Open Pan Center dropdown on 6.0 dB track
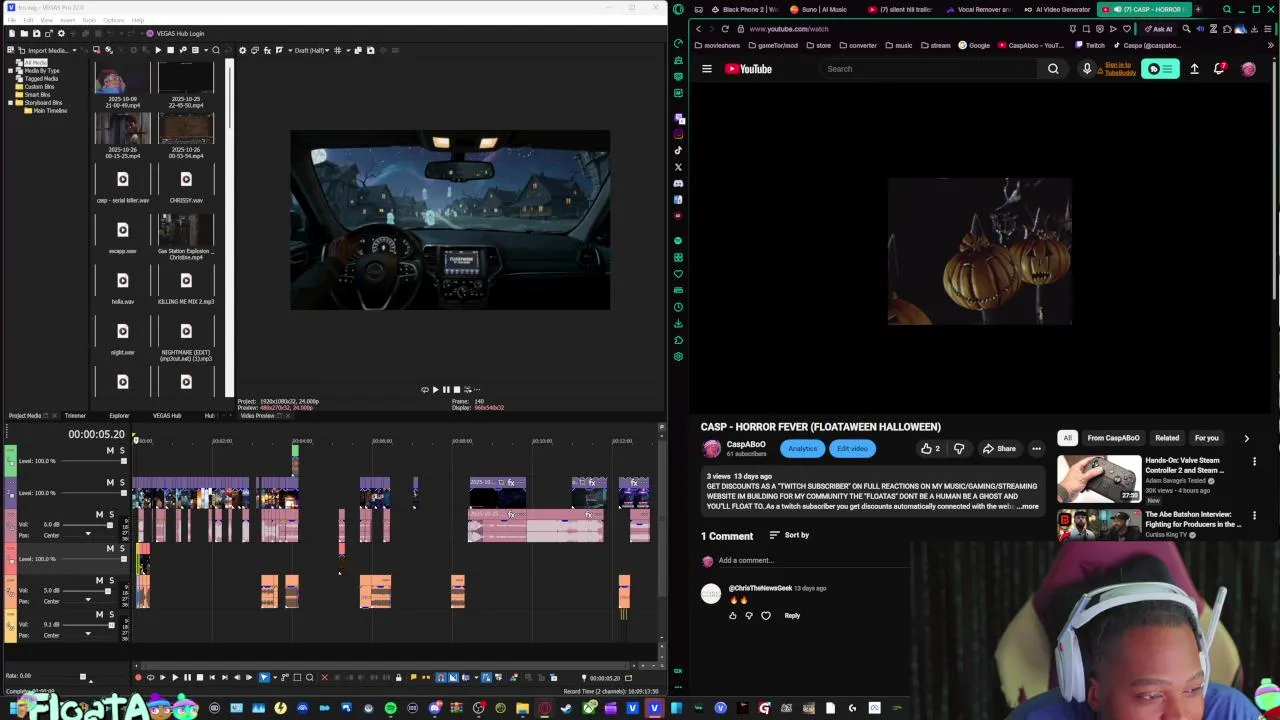Image resolution: width=1280 pixels, height=720 pixels. click(88, 534)
